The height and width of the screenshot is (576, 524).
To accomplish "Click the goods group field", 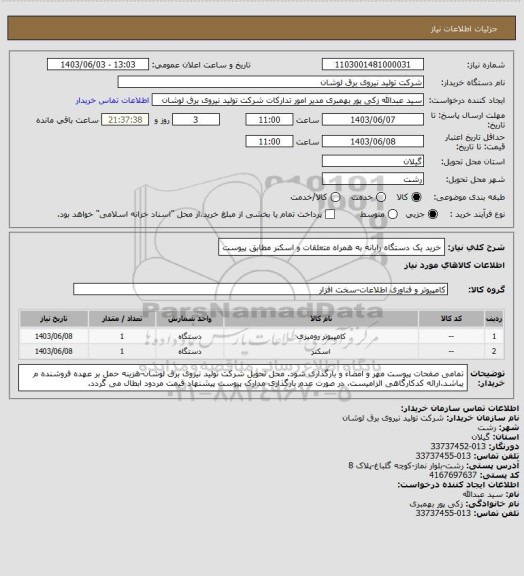I will [260, 289].
